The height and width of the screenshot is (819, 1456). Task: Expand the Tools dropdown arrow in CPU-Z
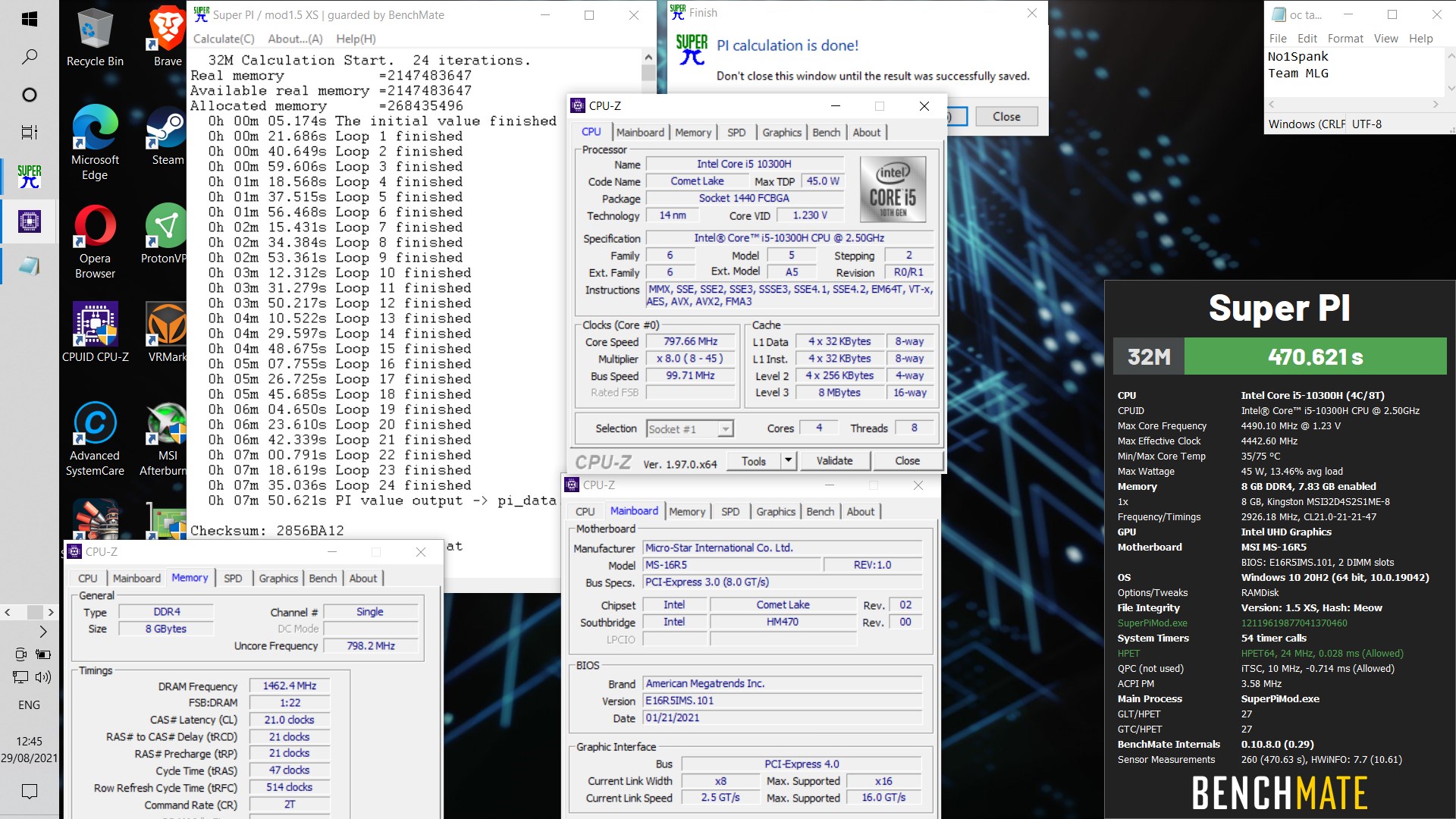click(x=788, y=460)
